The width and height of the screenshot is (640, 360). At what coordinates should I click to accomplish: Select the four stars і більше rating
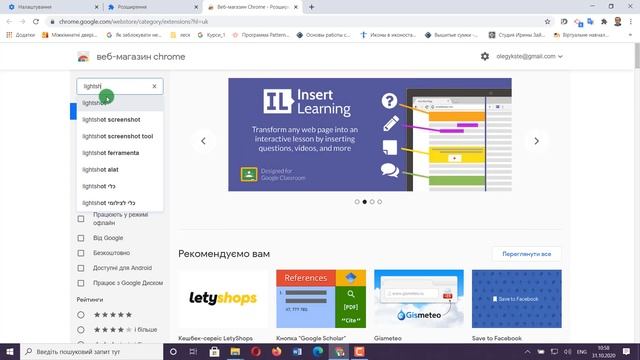(x=81, y=329)
